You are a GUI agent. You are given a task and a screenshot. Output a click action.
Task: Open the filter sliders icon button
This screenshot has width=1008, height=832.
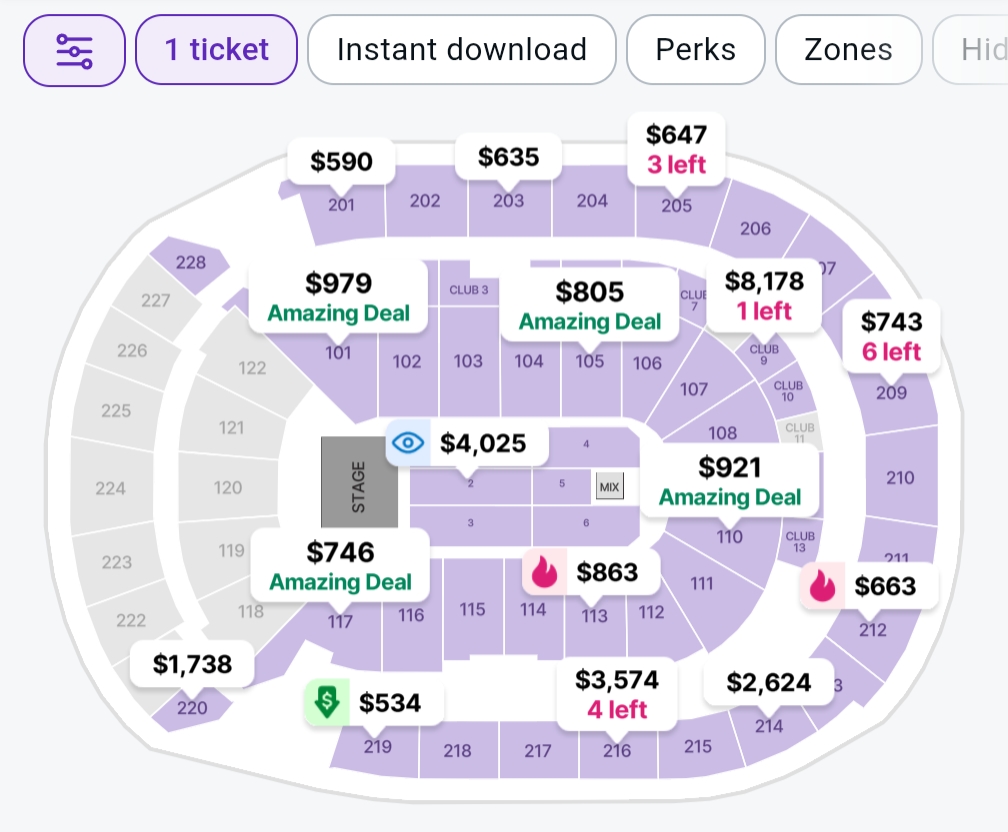click(x=74, y=50)
